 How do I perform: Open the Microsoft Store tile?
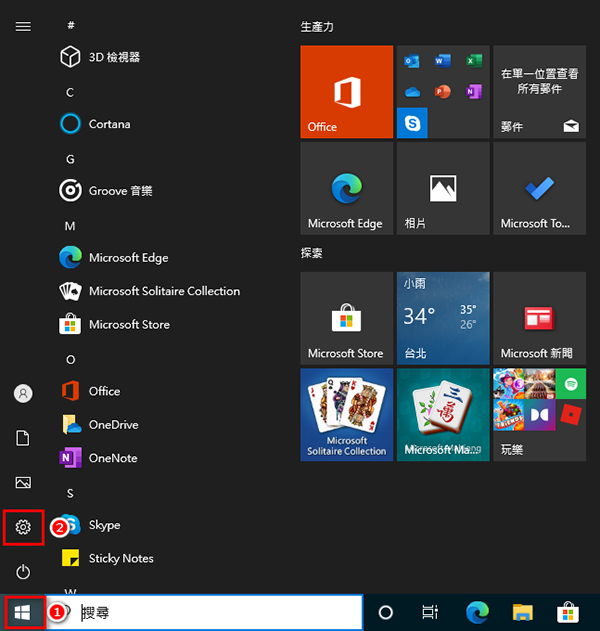[x=346, y=318]
